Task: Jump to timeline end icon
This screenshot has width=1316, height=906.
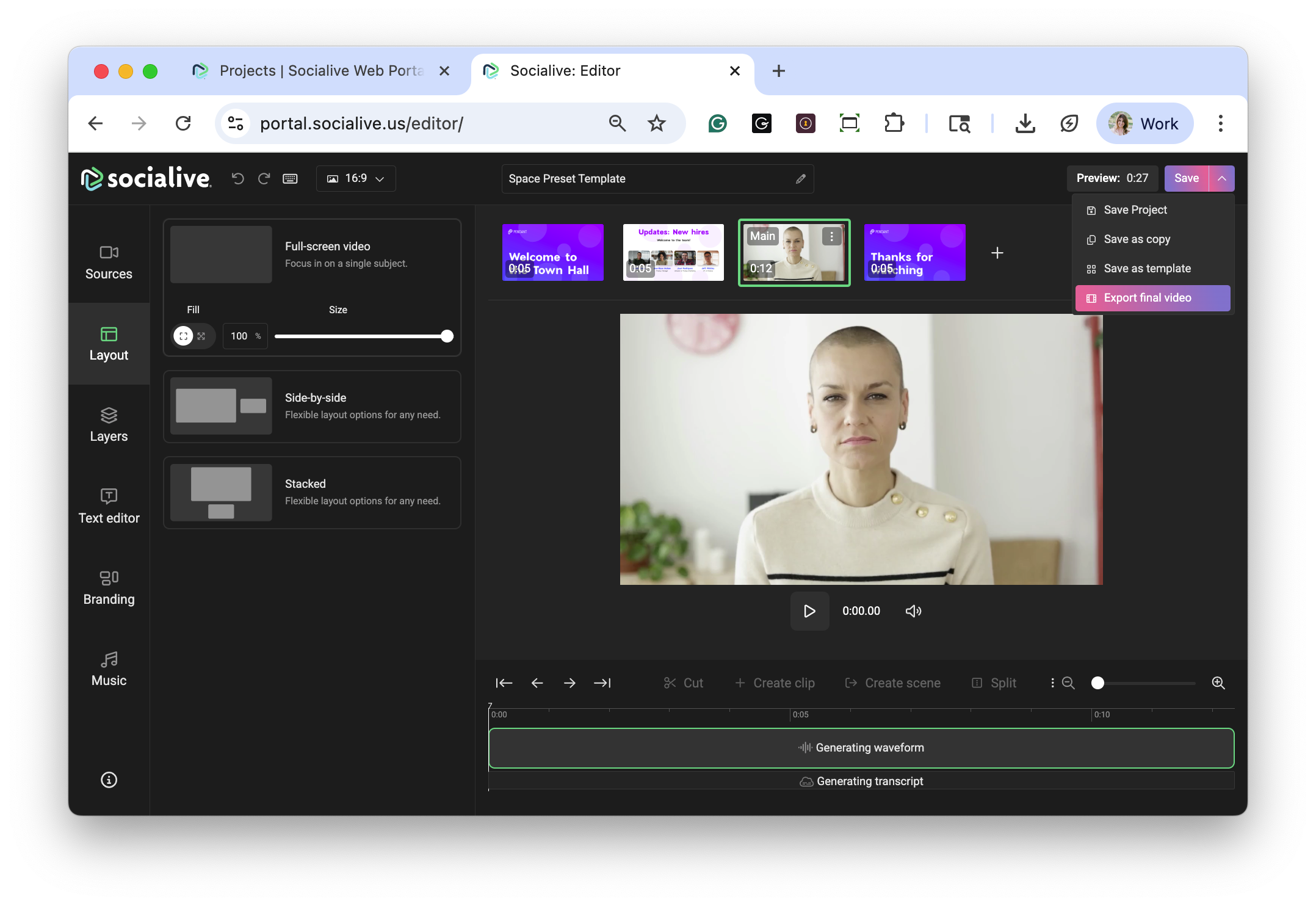Action: [x=602, y=683]
